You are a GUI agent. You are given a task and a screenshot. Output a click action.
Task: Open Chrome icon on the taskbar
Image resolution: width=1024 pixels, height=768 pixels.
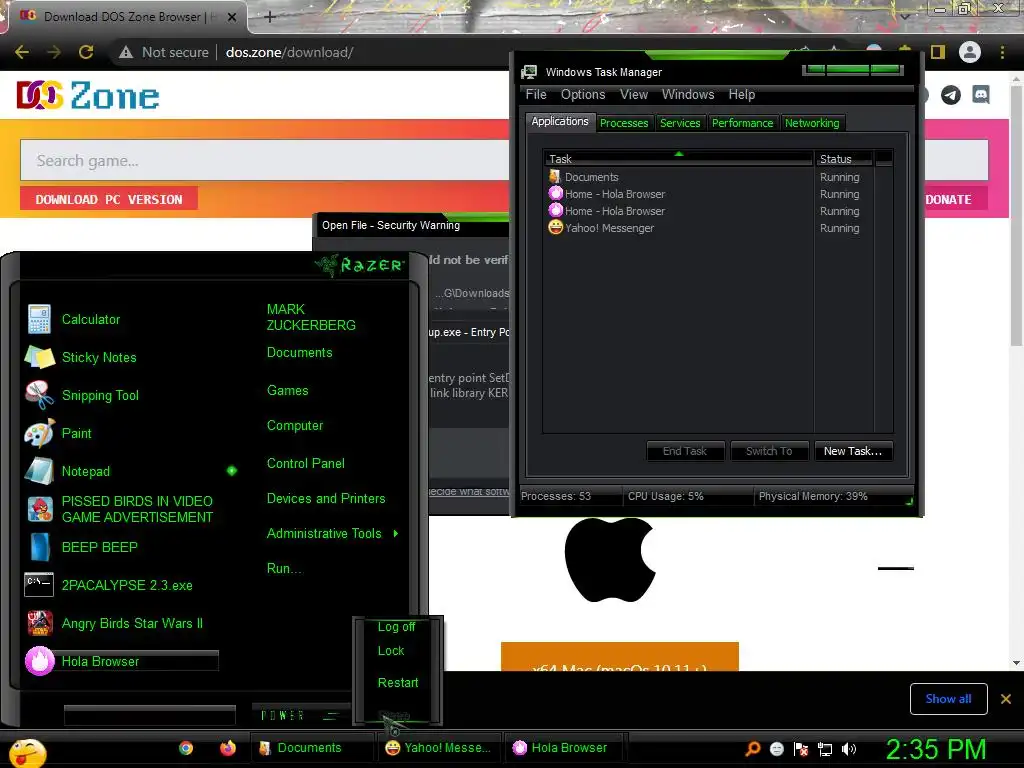(186, 748)
